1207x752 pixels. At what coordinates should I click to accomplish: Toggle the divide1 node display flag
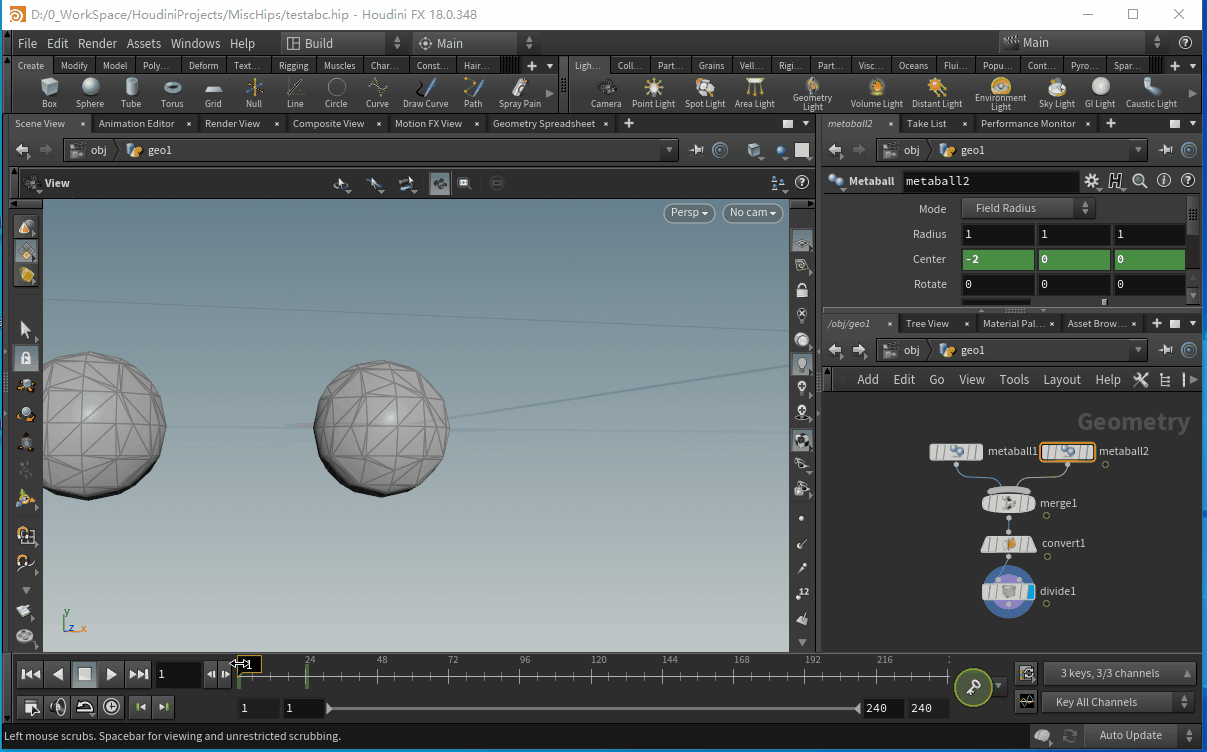click(1029, 592)
